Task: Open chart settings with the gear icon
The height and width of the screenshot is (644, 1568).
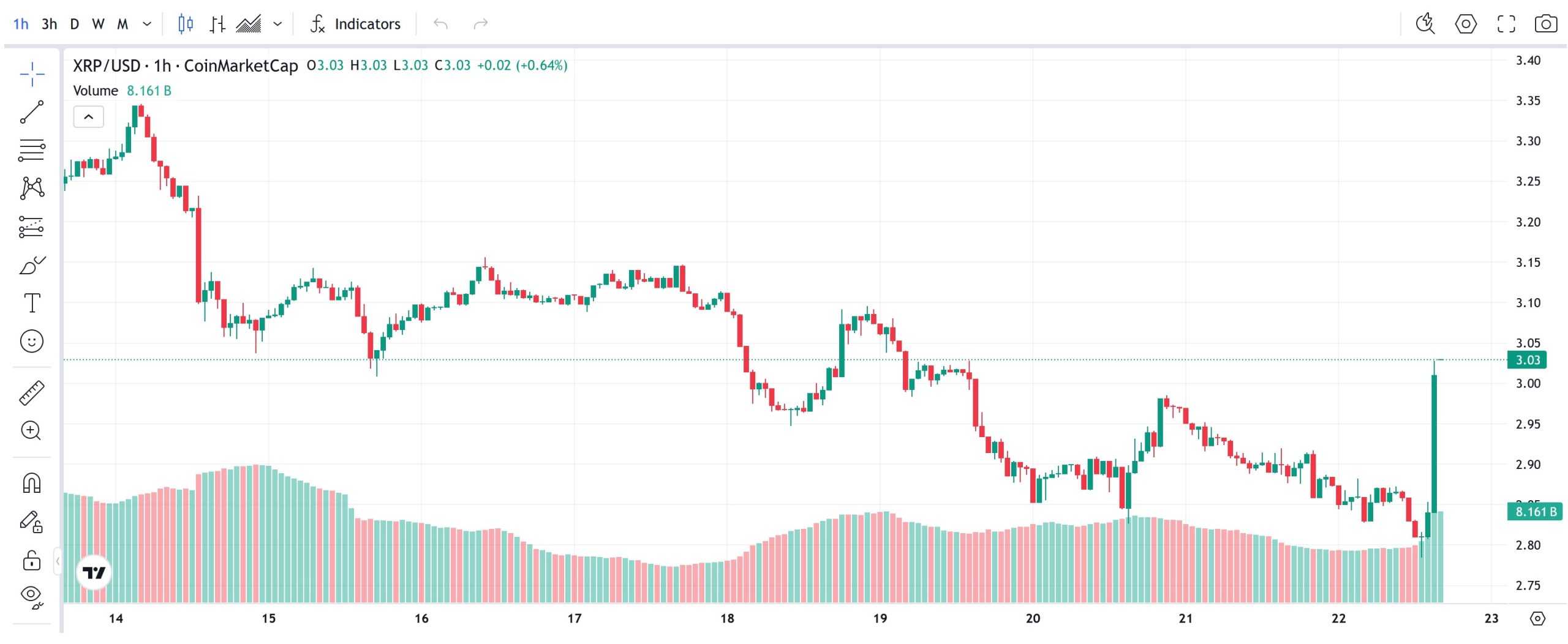Action: (1466, 24)
